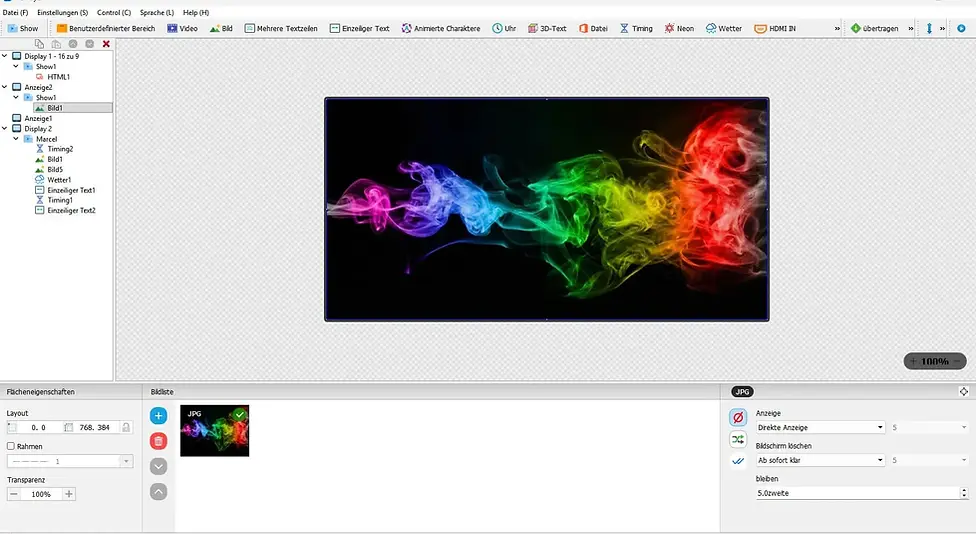The image size is (976, 534).
Task: Insert Einzeiliger Text from toolbar
Action: 359,29
